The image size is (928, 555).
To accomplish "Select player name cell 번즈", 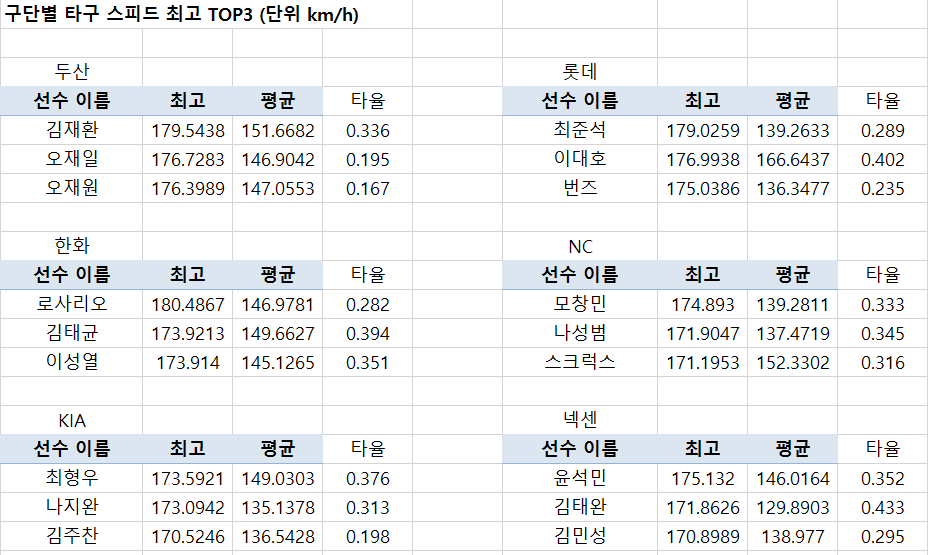I will point(580,188).
